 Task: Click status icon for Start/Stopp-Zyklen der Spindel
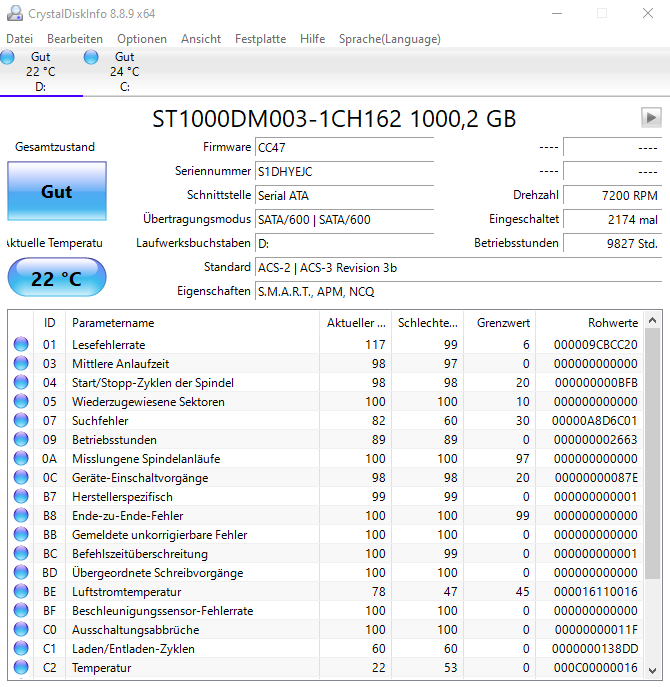coord(21,382)
